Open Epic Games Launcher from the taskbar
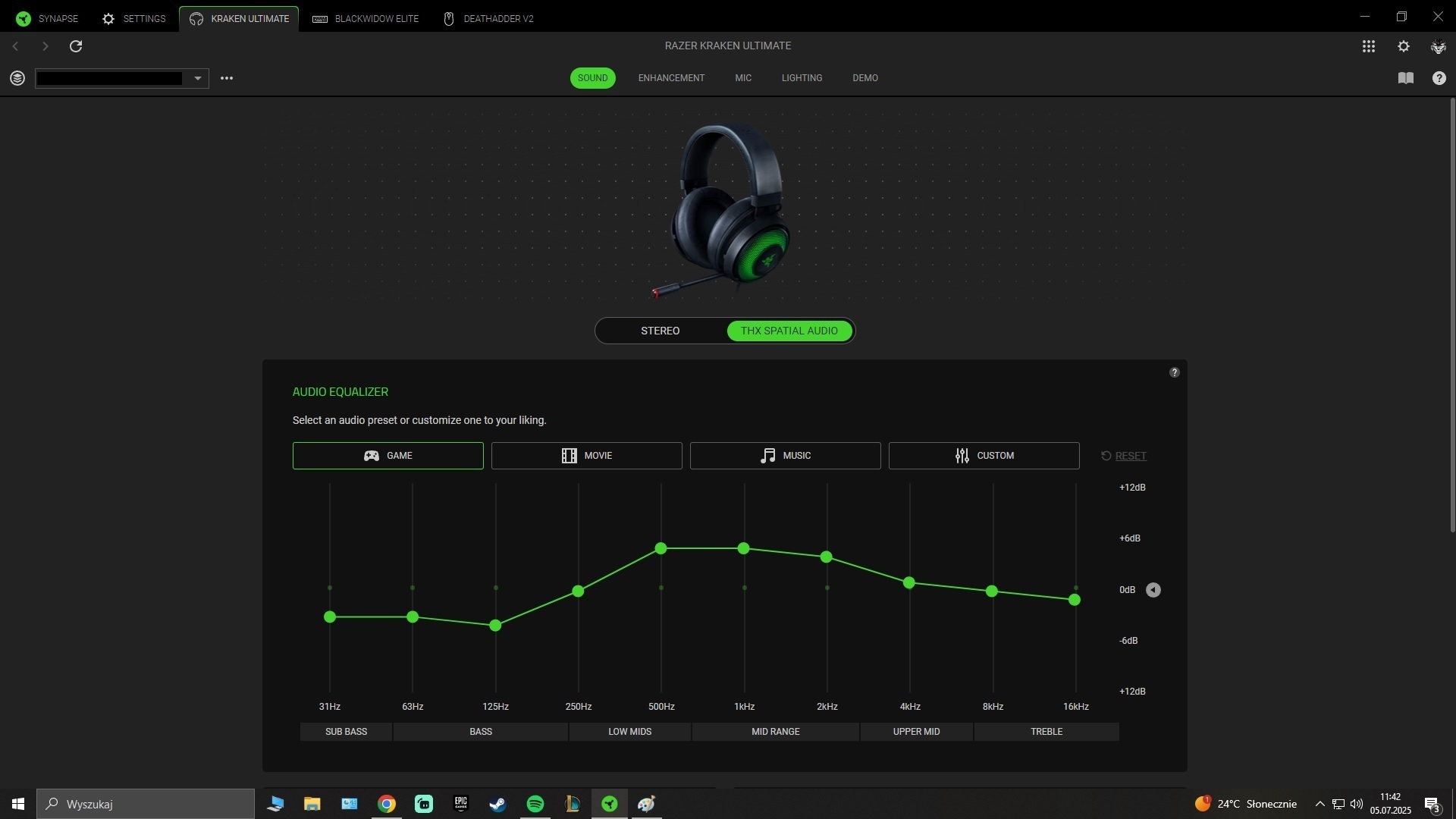1456x819 pixels. [x=461, y=804]
